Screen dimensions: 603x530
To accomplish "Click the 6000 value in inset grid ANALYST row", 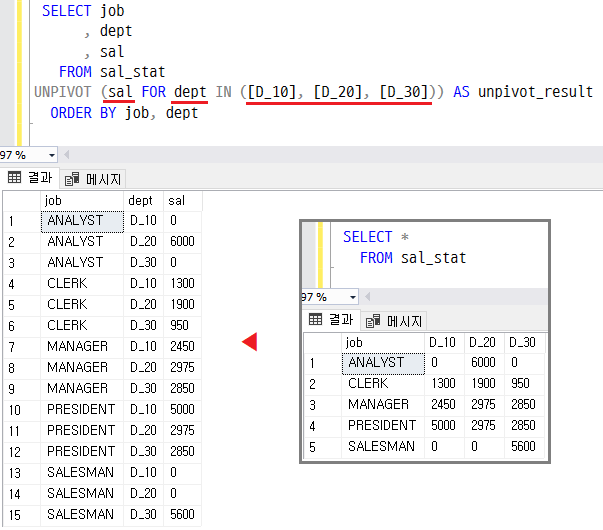I will (484, 363).
